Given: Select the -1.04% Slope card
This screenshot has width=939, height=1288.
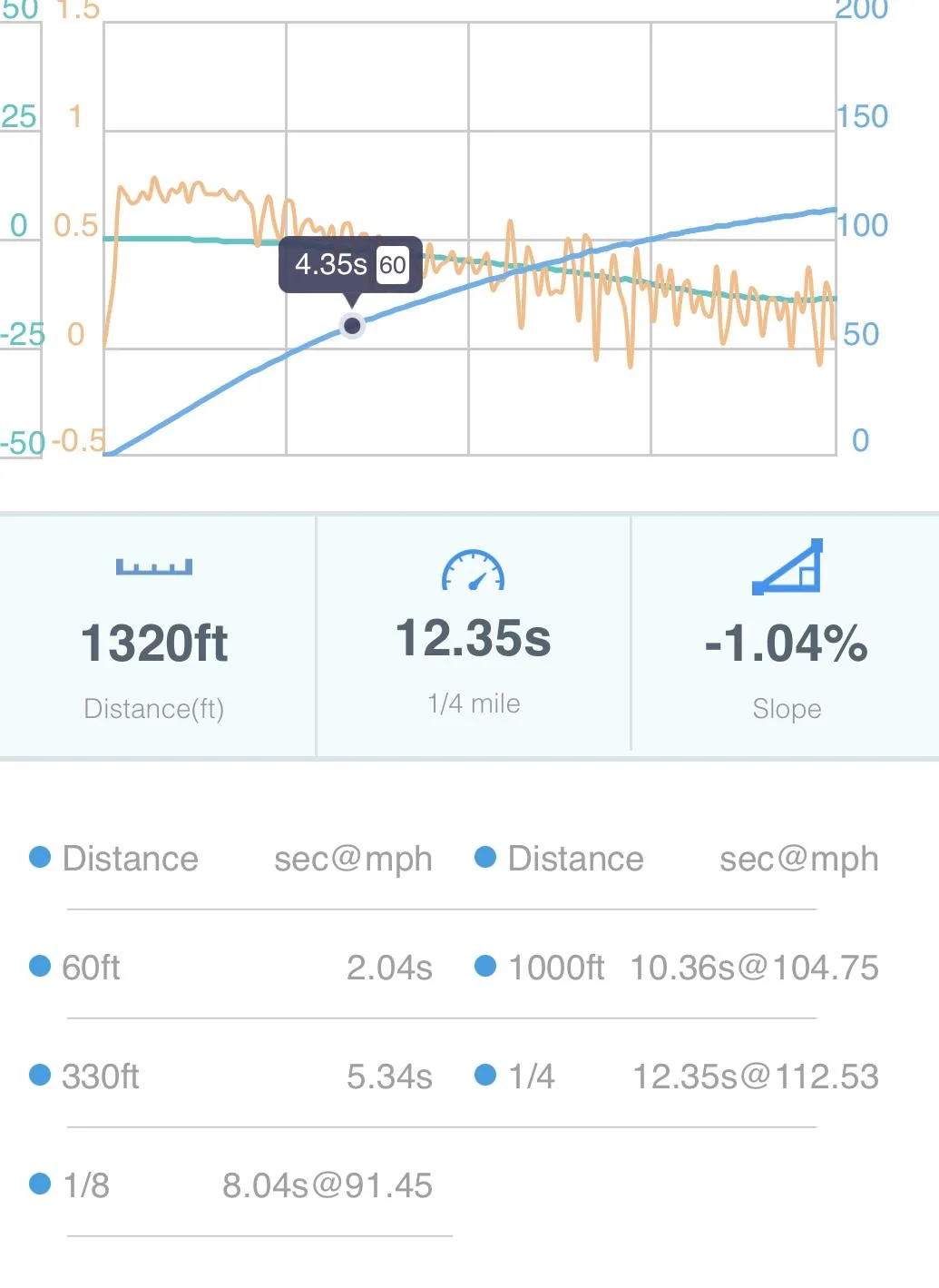Looking at the screenshot, I should coord(786,635).
